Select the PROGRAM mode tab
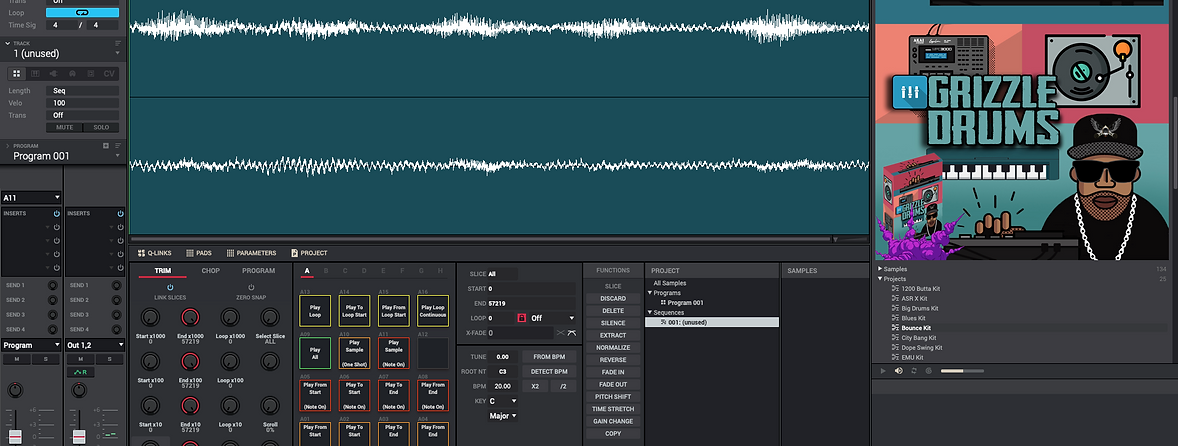 tap(258, 270)
